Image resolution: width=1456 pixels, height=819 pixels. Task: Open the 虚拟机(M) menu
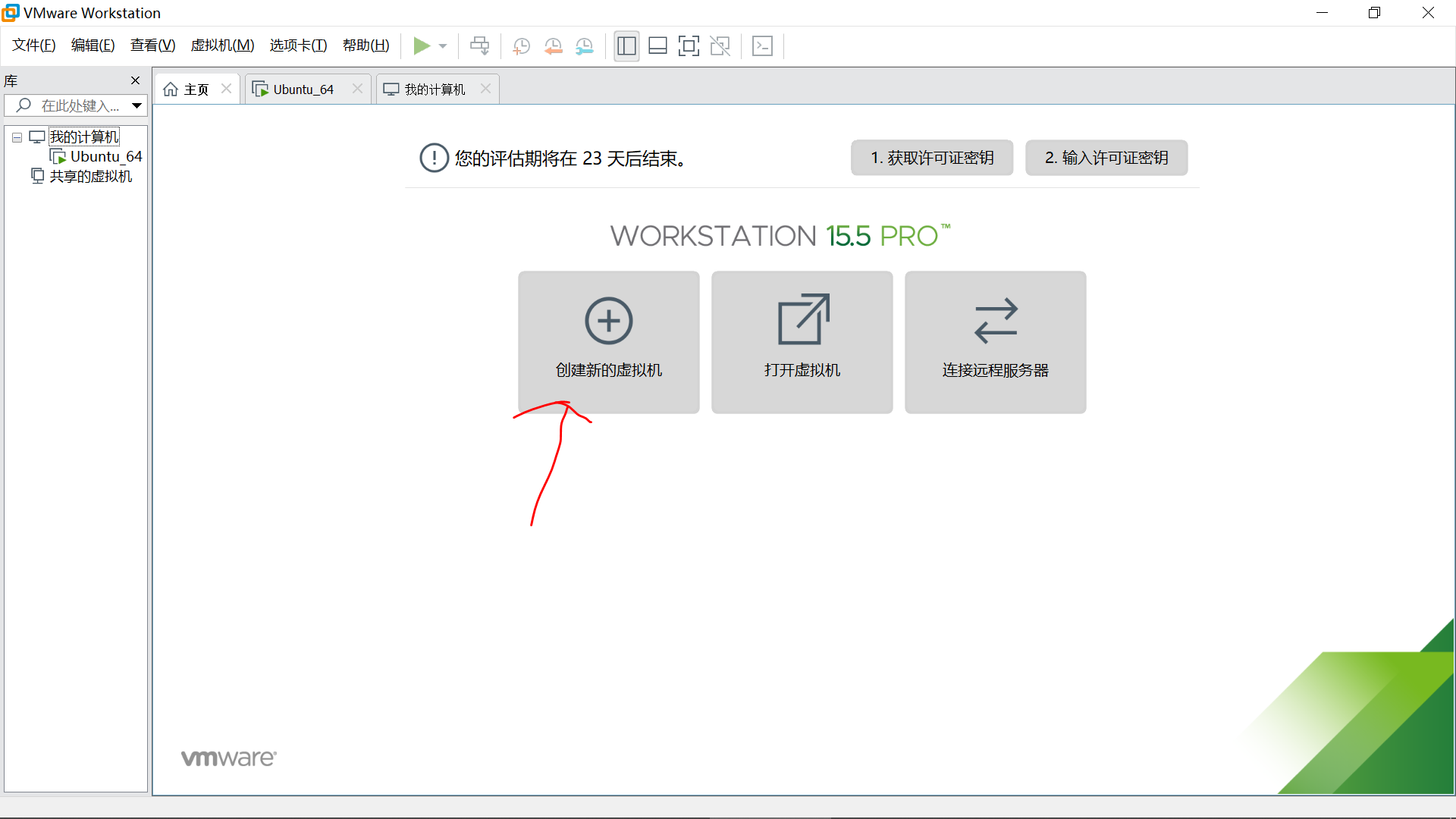click(x=222, y=45)
